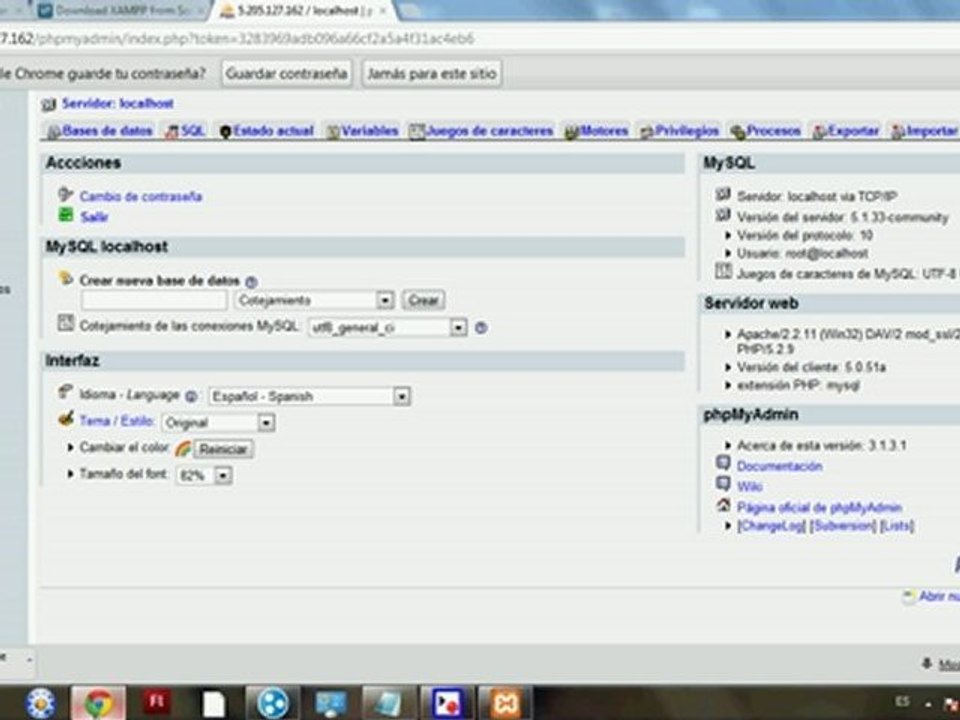Open the Procesos tab
The image size is (960, 720).
pos(766,131)
